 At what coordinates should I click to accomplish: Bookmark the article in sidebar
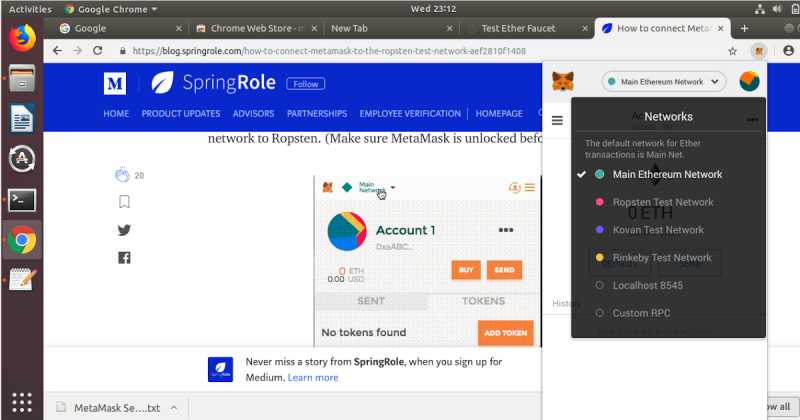(x=124, y=202)
